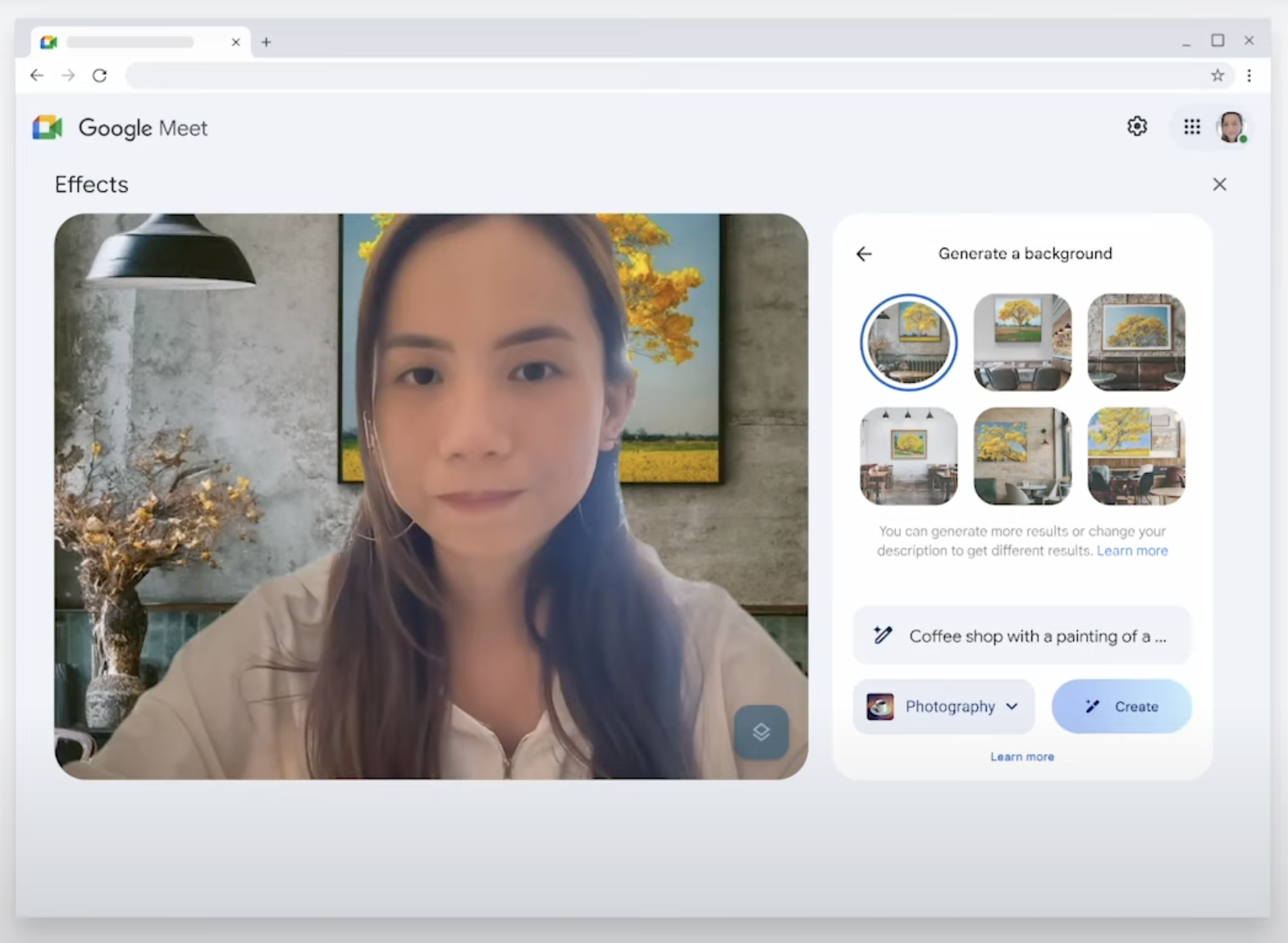Click the Create button
The height and width of the screenshot is (943, 1288).
point(1121,706)
